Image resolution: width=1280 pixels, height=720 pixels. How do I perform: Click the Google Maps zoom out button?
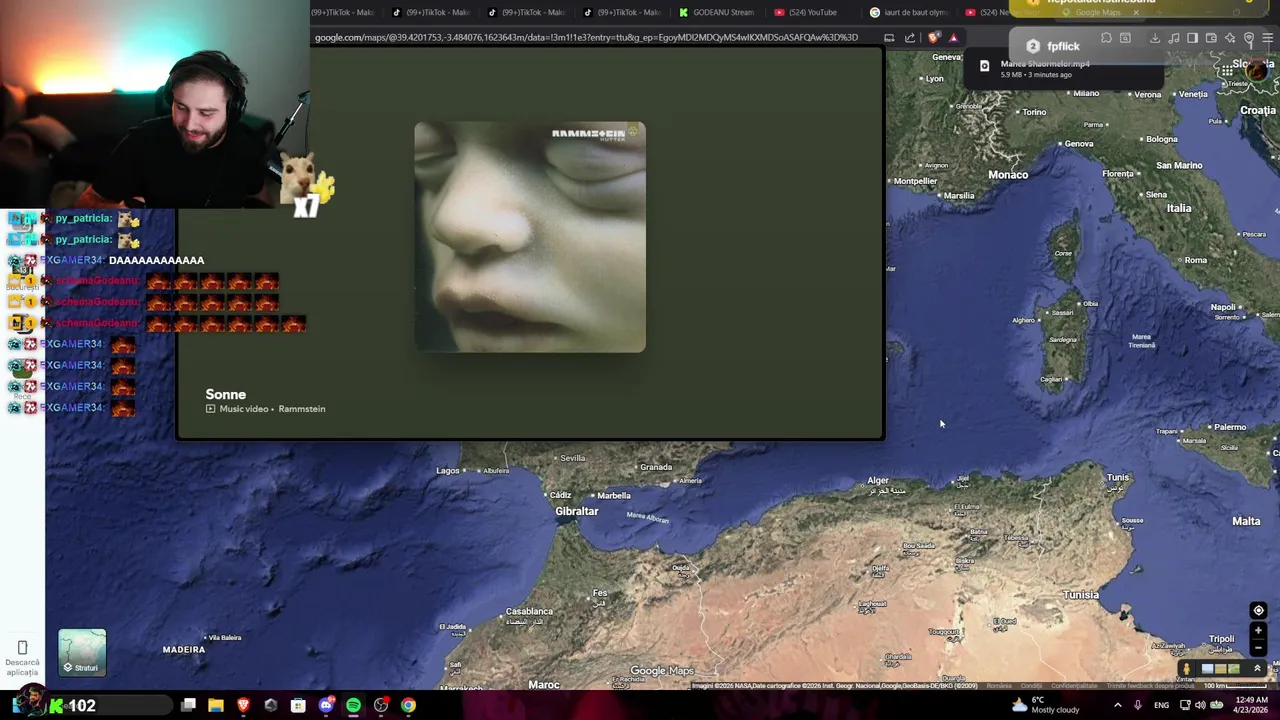pos(1258,647)
